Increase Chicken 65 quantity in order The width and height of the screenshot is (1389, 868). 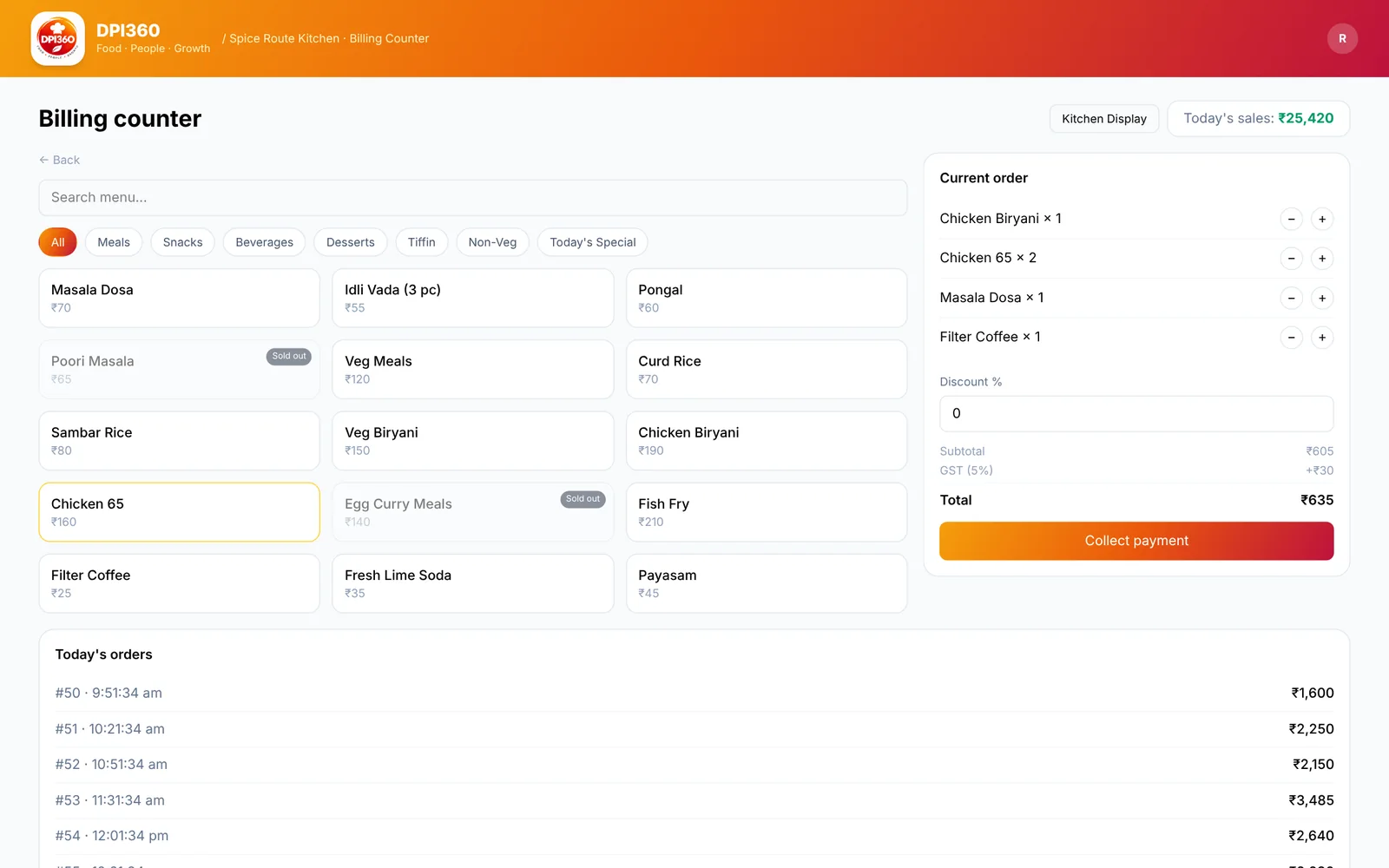1322,259
